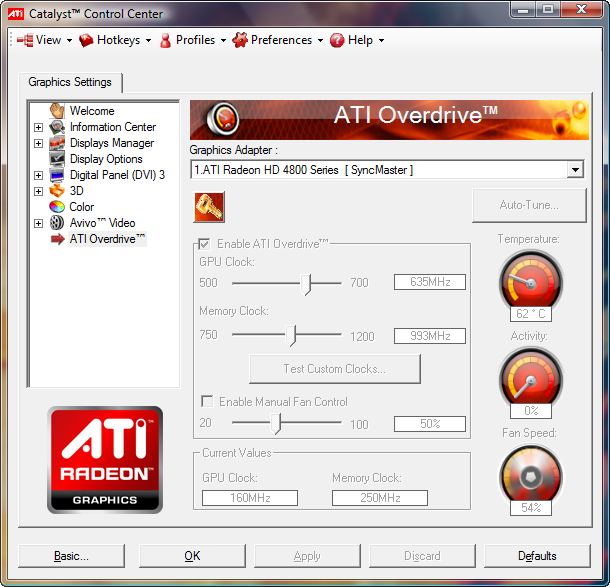Restore settings with Defaults button
Screen dimensions: 610x587
(537, 556)
